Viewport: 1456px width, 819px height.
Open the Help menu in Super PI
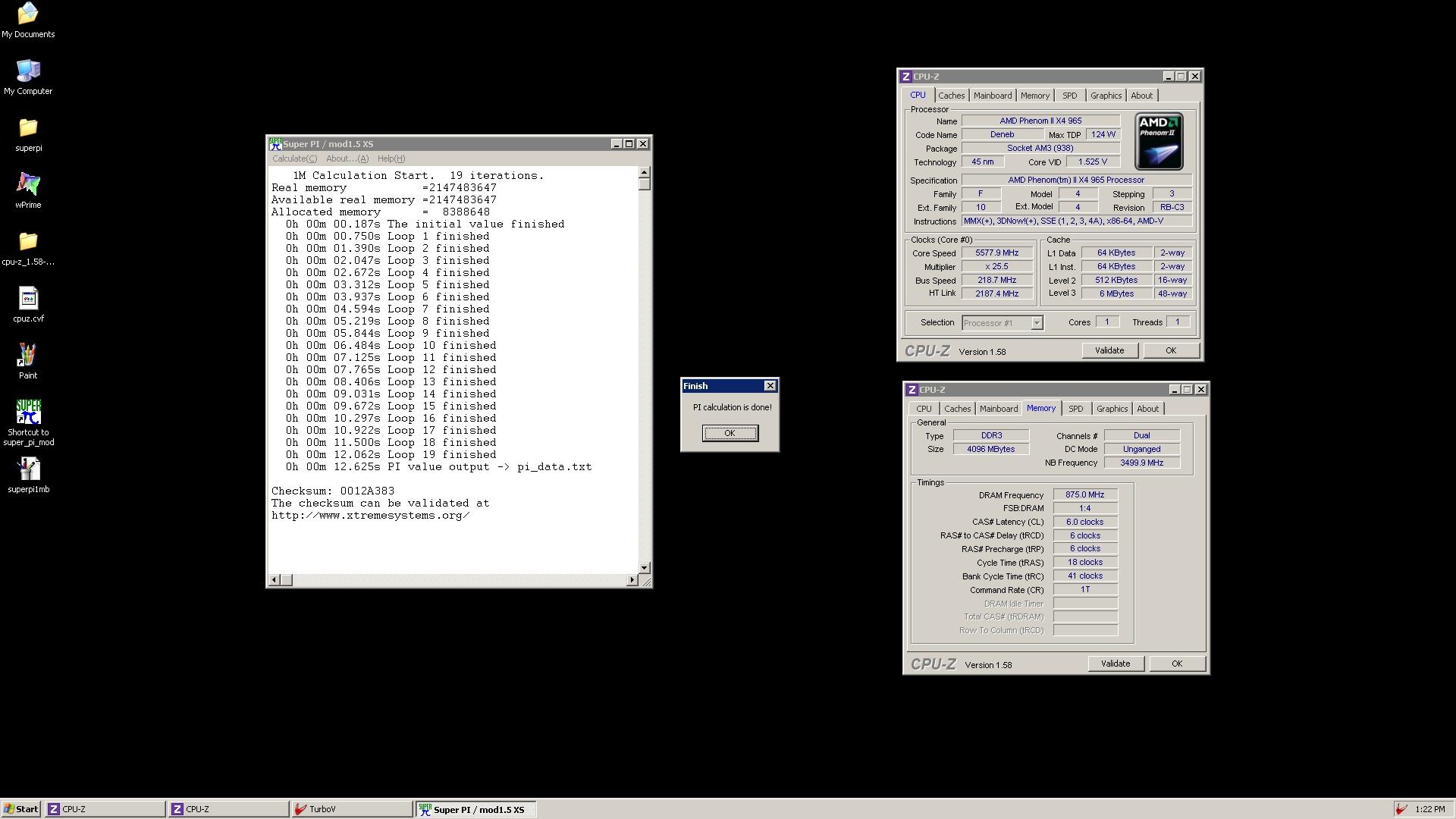391,158
